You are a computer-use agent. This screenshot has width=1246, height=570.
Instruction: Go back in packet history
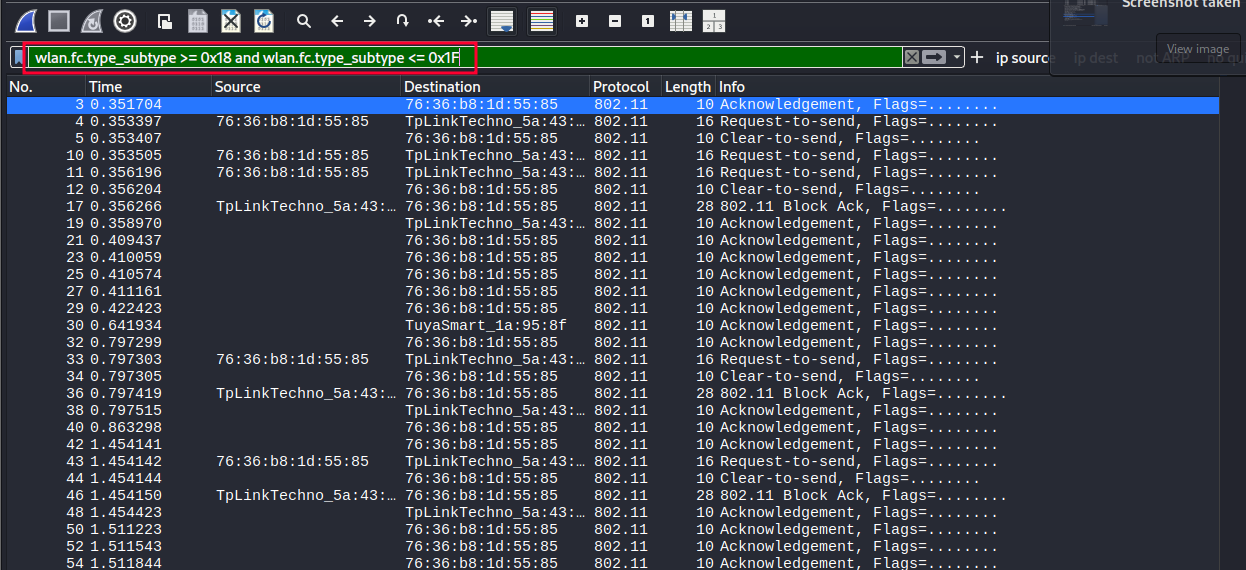click(x=337, y=21)
